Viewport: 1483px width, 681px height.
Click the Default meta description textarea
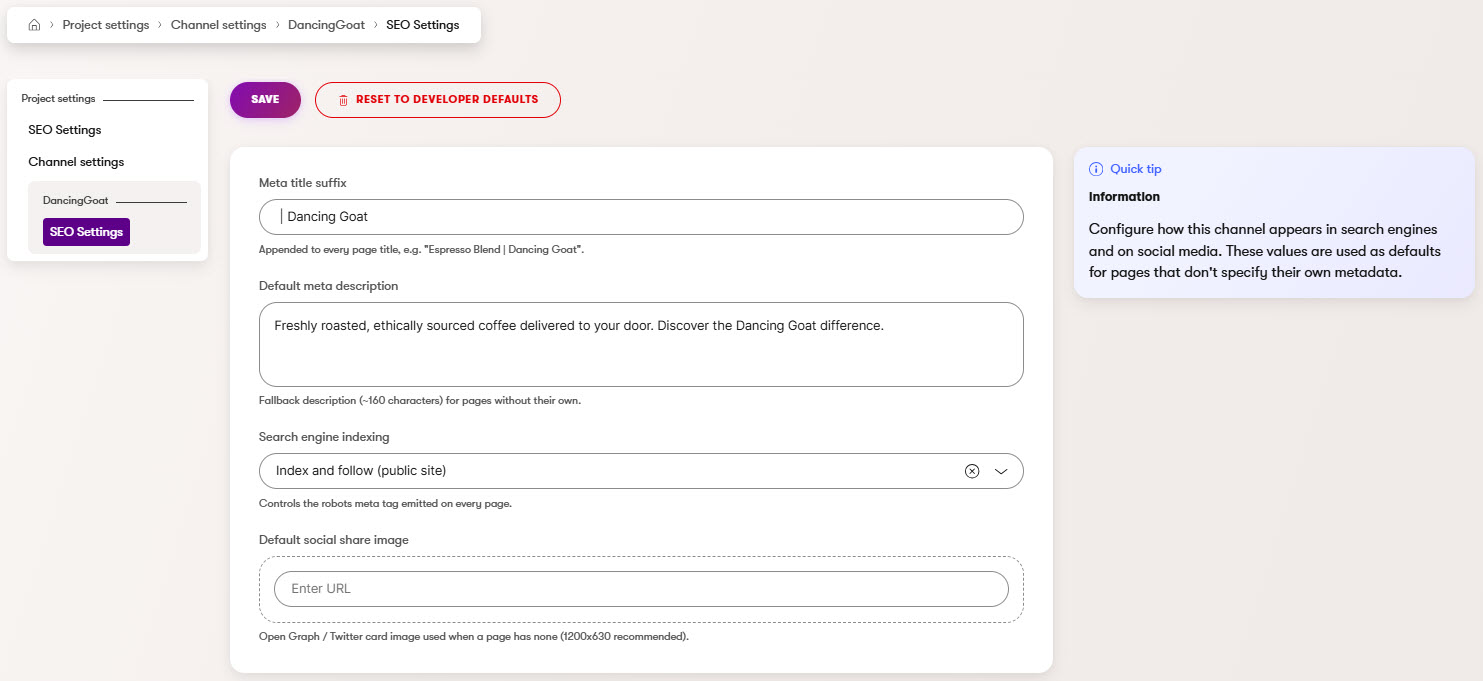click(641, 344)
